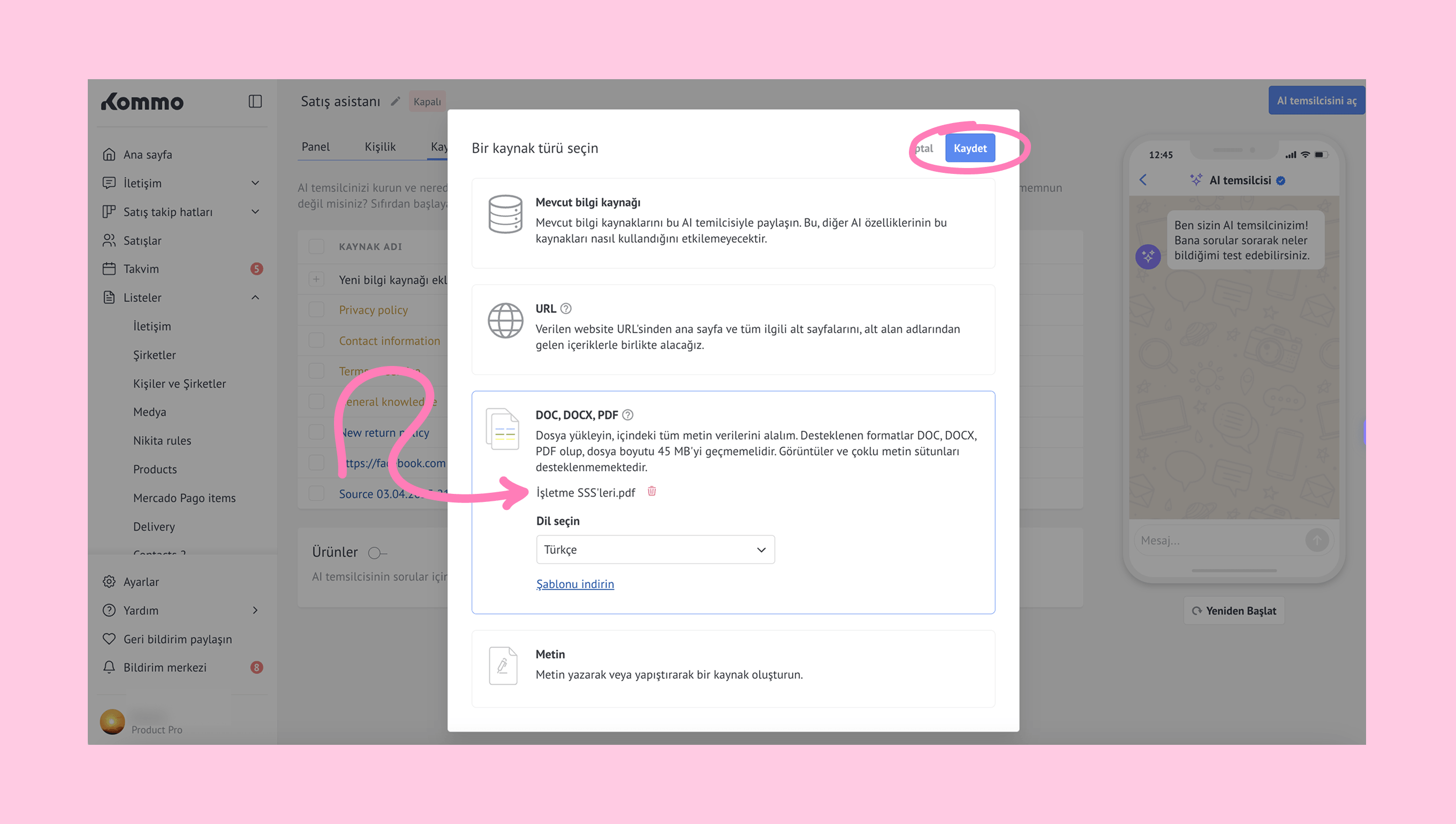Click the help icon next to URL

[565, 308]
